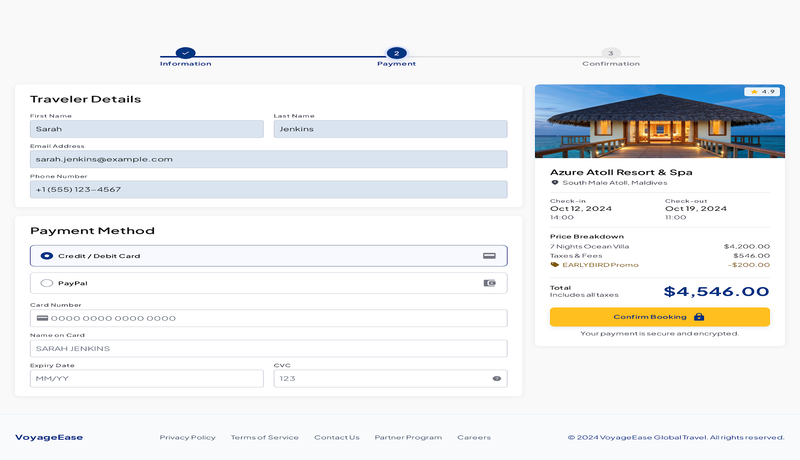This screenshot has width=800, height=460.
Task: Open the Payment step label
Action: pos(396,64)
